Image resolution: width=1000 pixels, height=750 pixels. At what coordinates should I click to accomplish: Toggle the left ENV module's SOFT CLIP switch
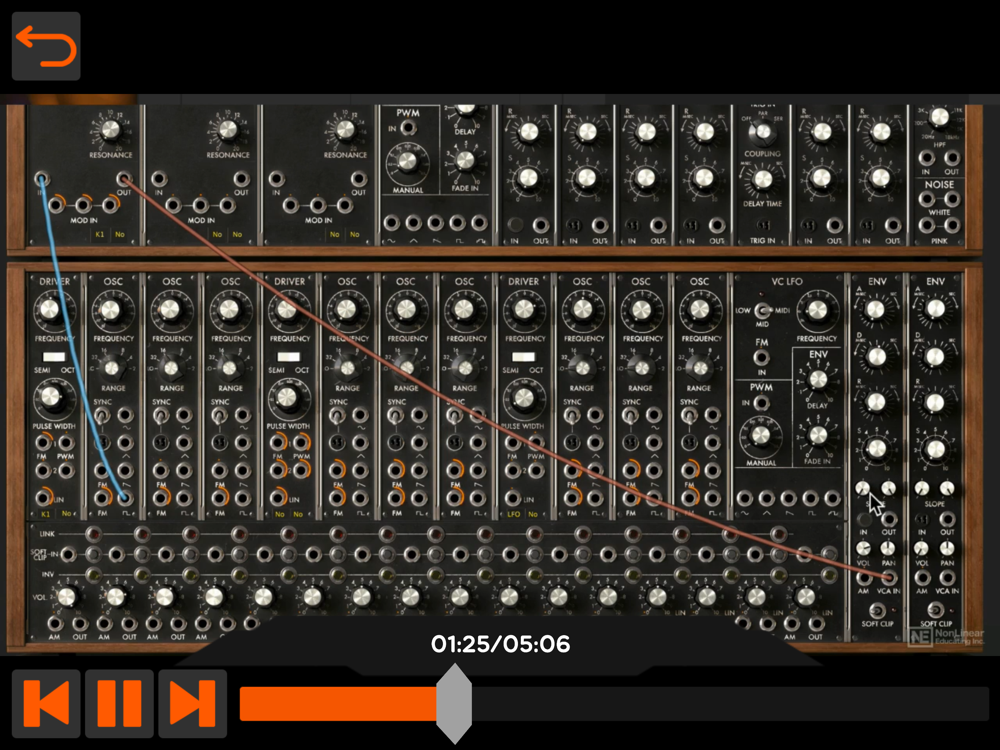pyautogui.click(x=877, y=610)
